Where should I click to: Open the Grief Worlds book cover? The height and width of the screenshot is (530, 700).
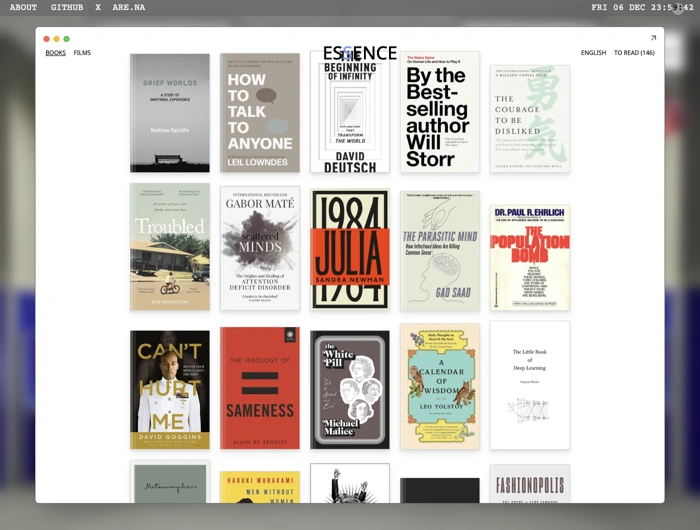(170, 113)
